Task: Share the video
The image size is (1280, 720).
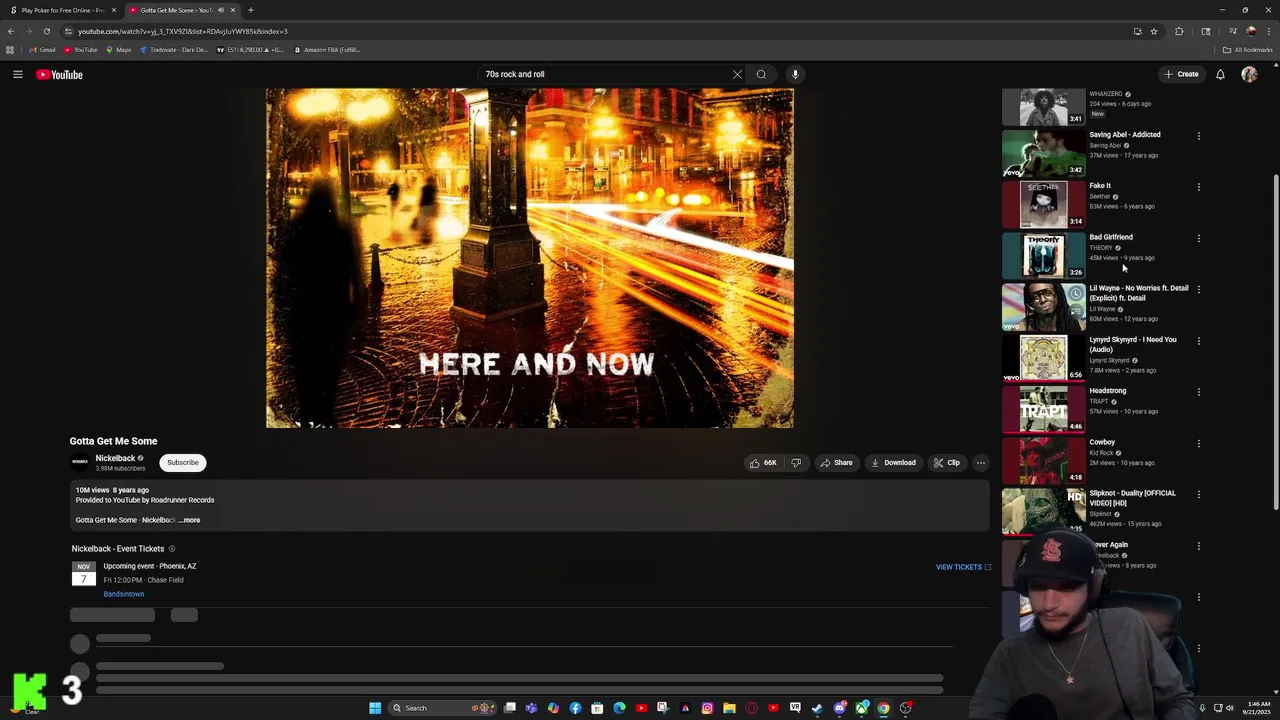Action: (836, 463)
